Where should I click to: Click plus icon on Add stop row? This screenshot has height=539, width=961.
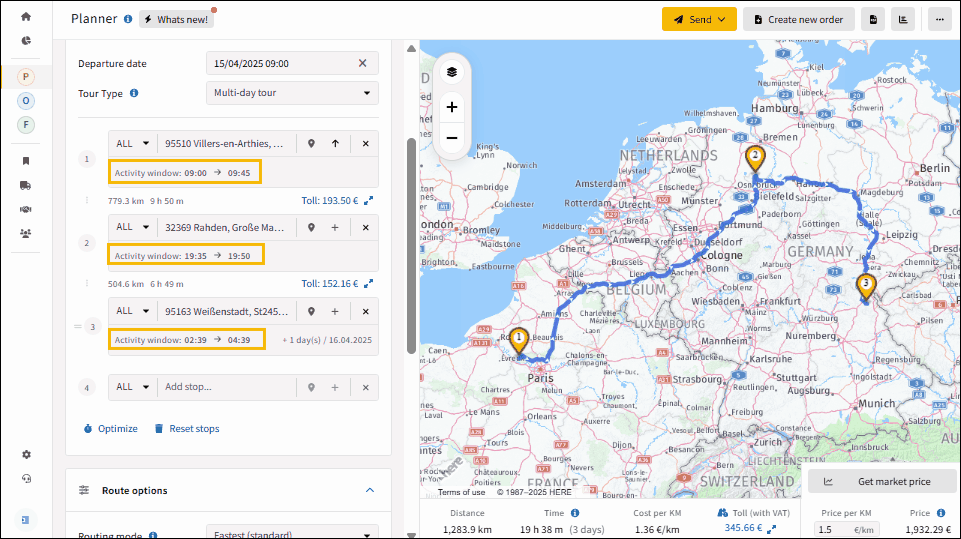pyautogui.click(x=335, y=388)
